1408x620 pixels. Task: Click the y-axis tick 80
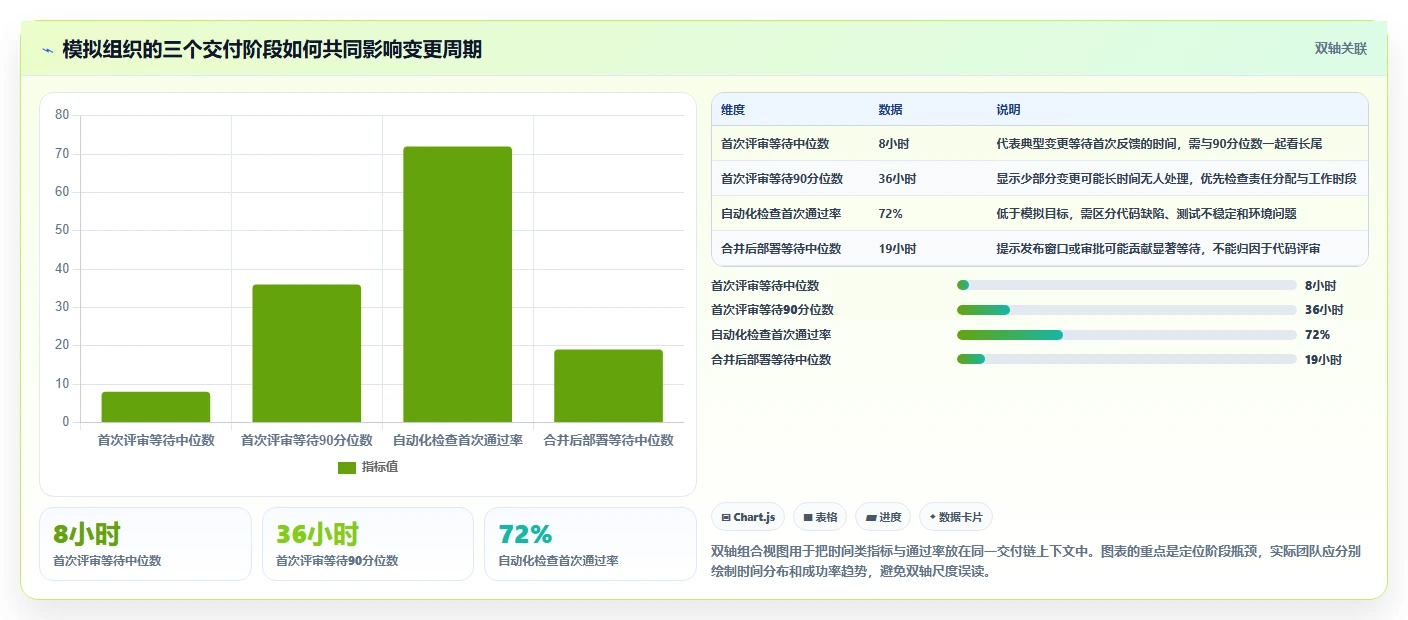(62, 115)
